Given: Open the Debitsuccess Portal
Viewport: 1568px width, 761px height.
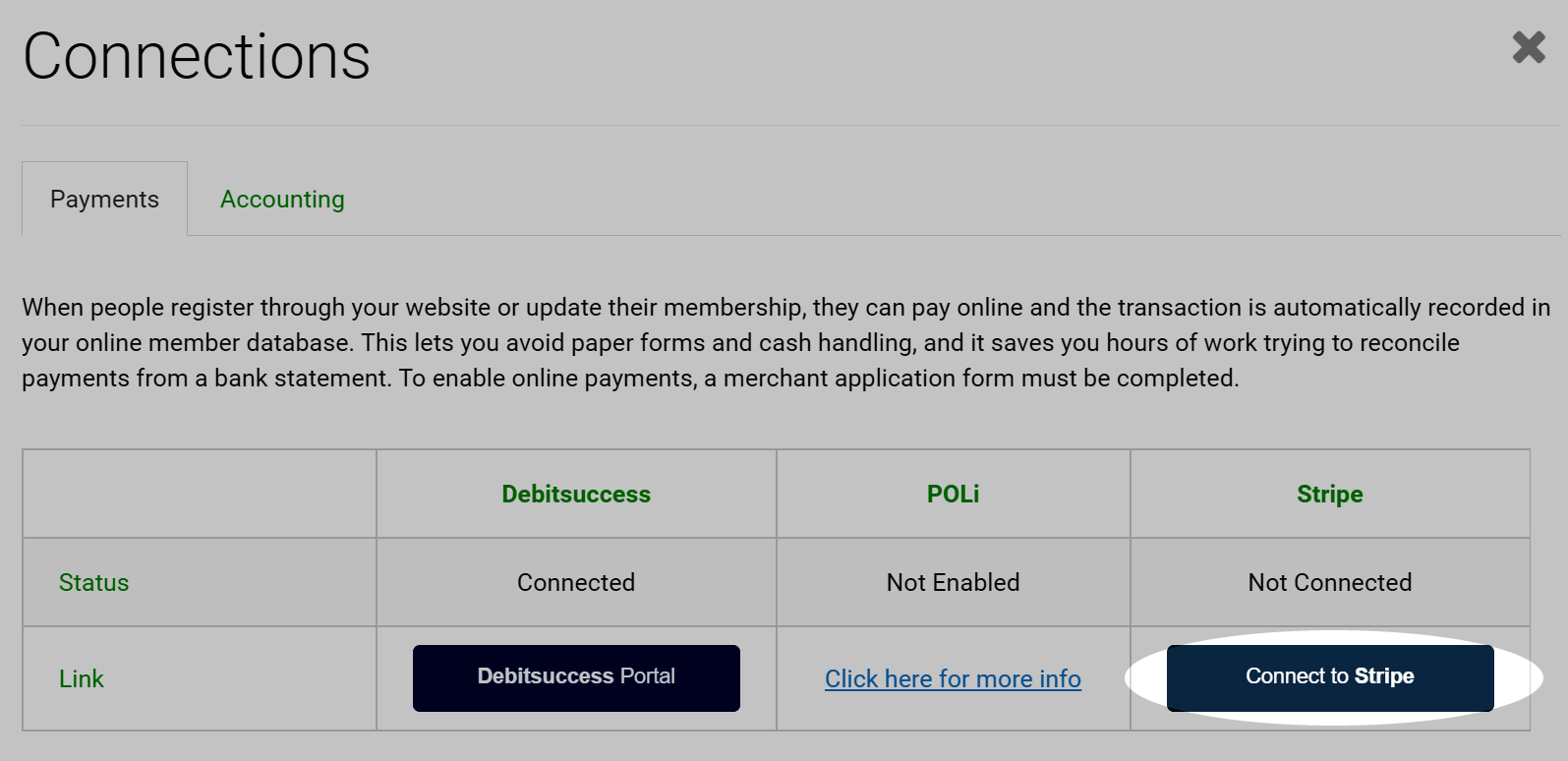Looking at the screenshot, I should click(576, 677).
